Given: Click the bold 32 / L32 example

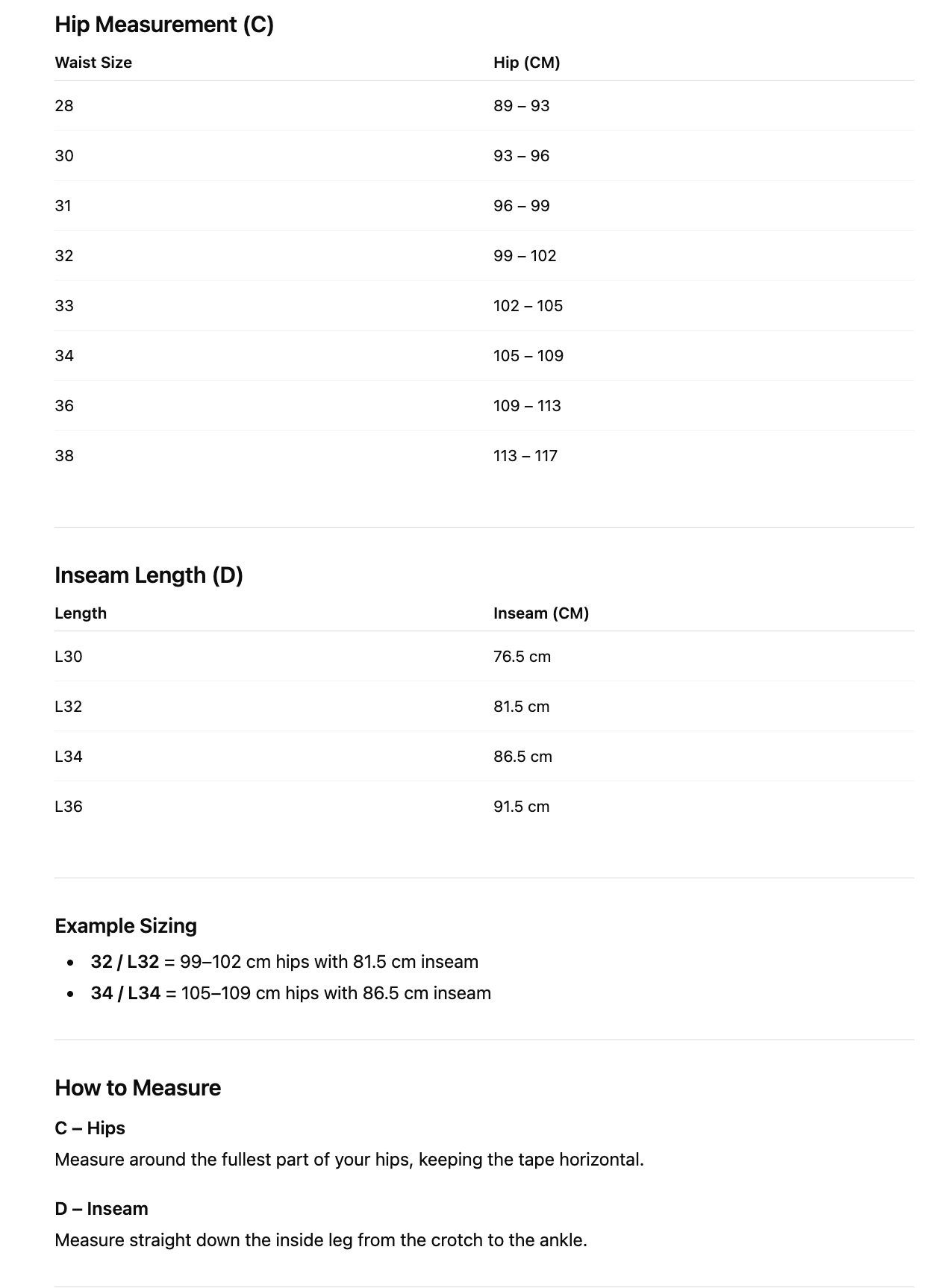Looking at the screenshot, I should (125, 962).
